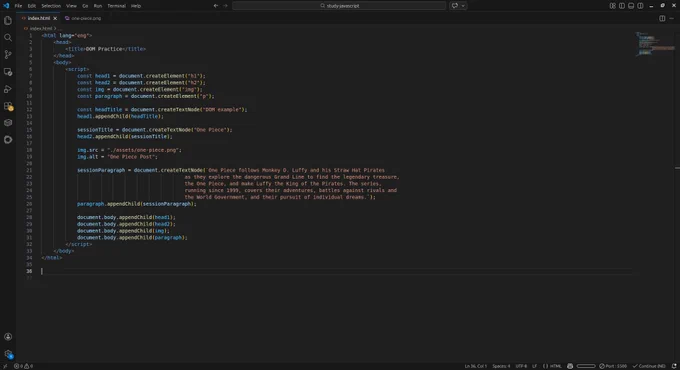Expand the breadcrumb ellipsis after index.html
The height and width of the screenshot is (370, 680).
59,28
